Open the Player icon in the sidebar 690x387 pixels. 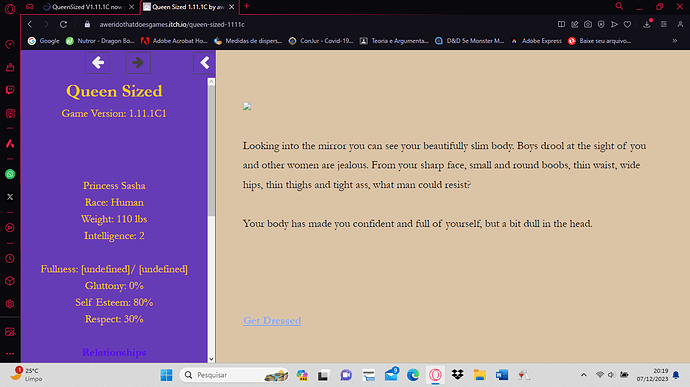[x=10, y=228]
